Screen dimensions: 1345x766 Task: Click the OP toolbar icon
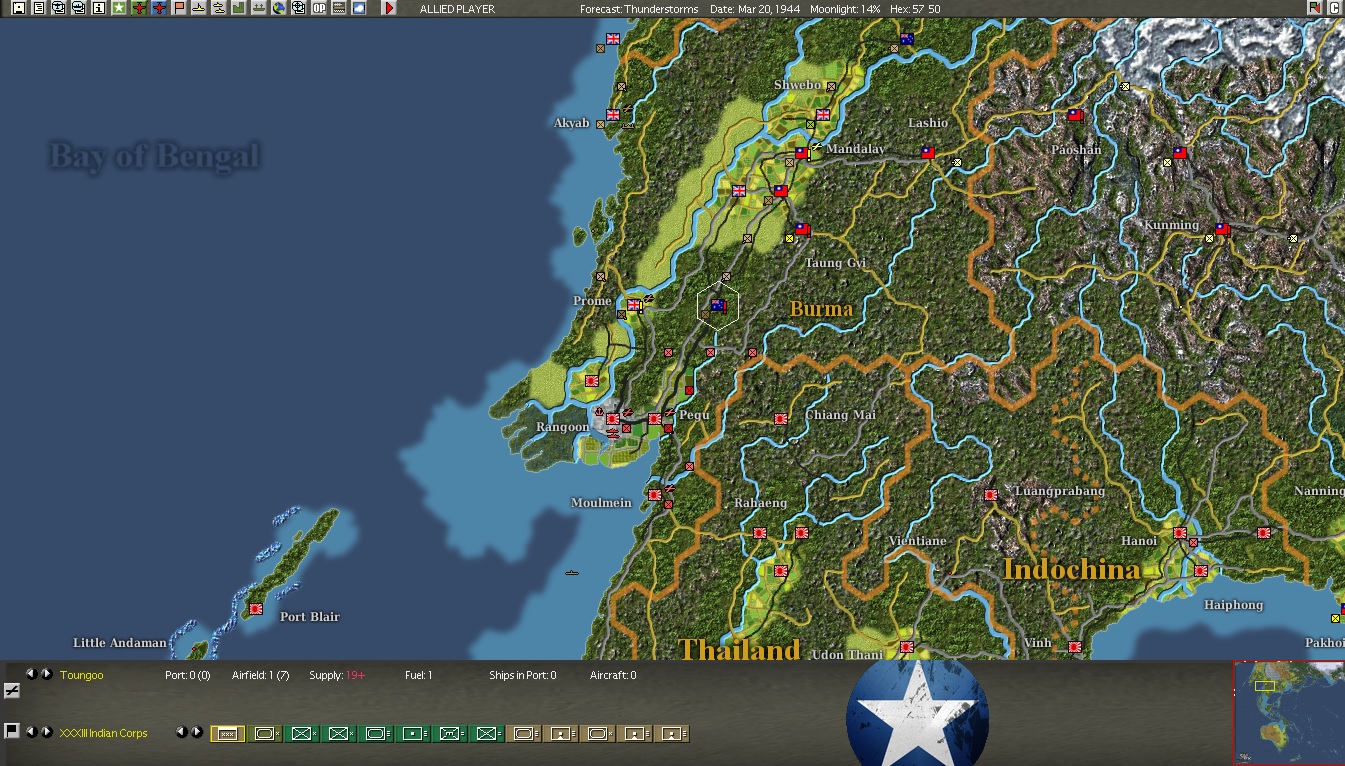click(x=319, y=8)
